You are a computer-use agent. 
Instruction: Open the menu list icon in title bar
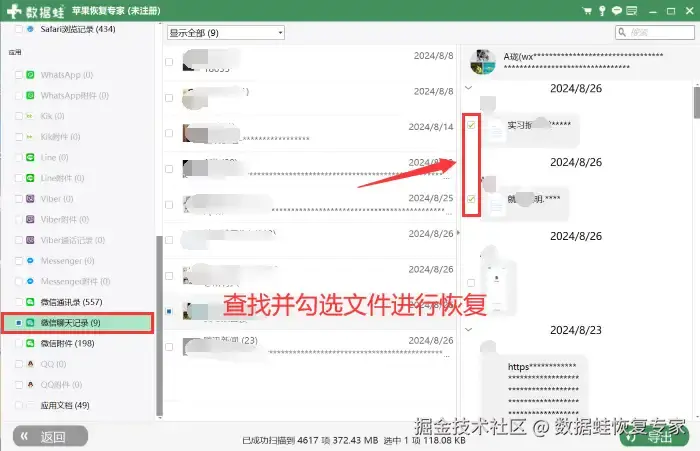pos(631,11)
